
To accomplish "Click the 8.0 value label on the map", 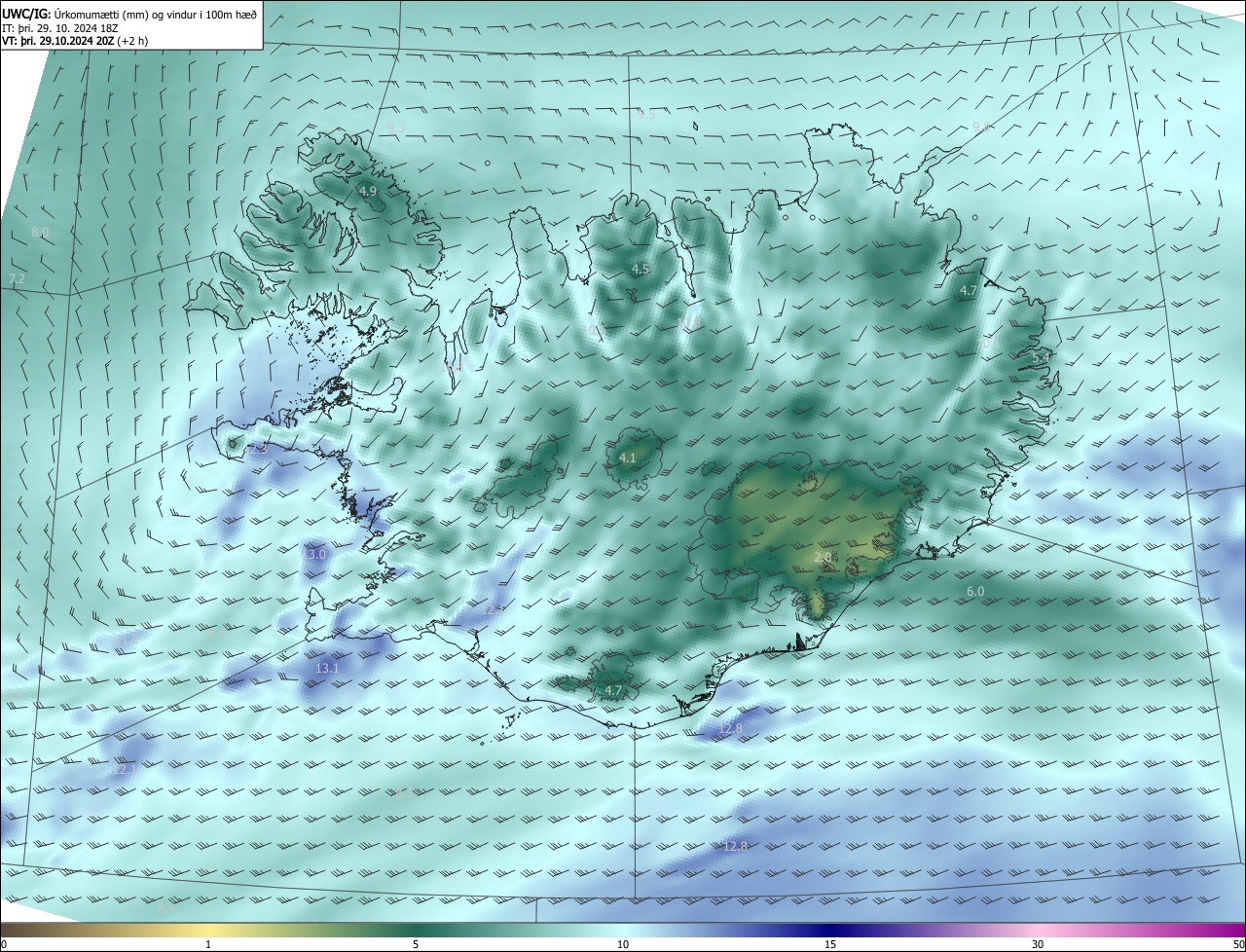I will pyautogui.click(x=40, y=233).
